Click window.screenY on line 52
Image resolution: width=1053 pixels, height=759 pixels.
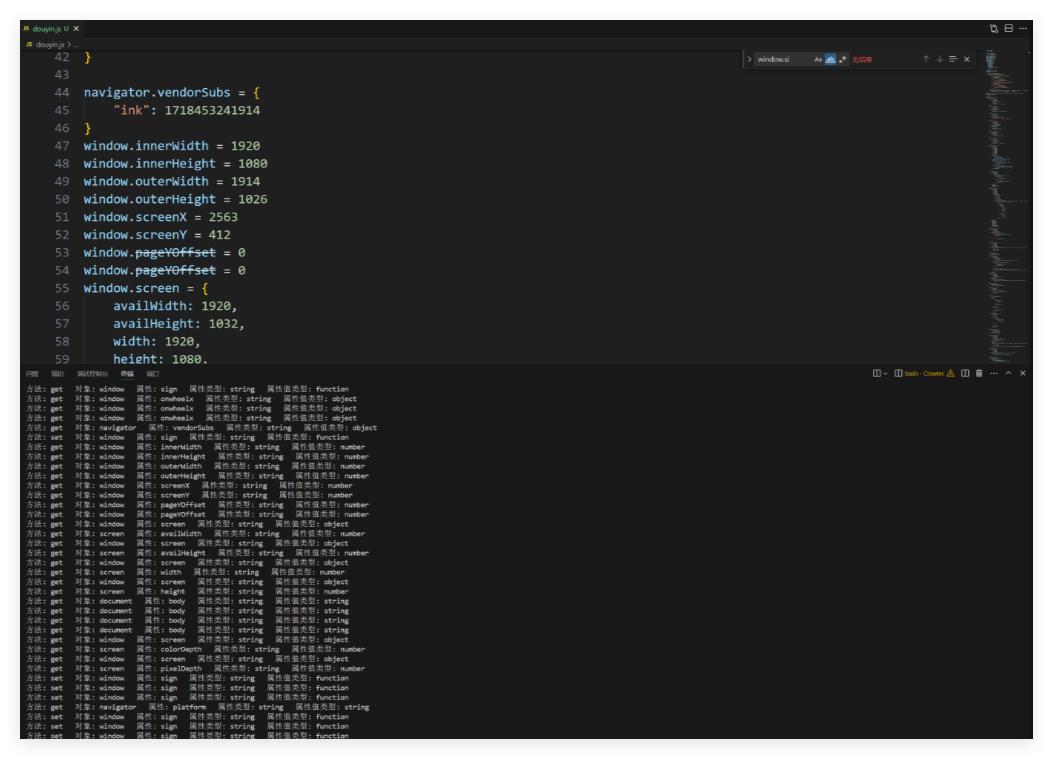tap(135, 235)
